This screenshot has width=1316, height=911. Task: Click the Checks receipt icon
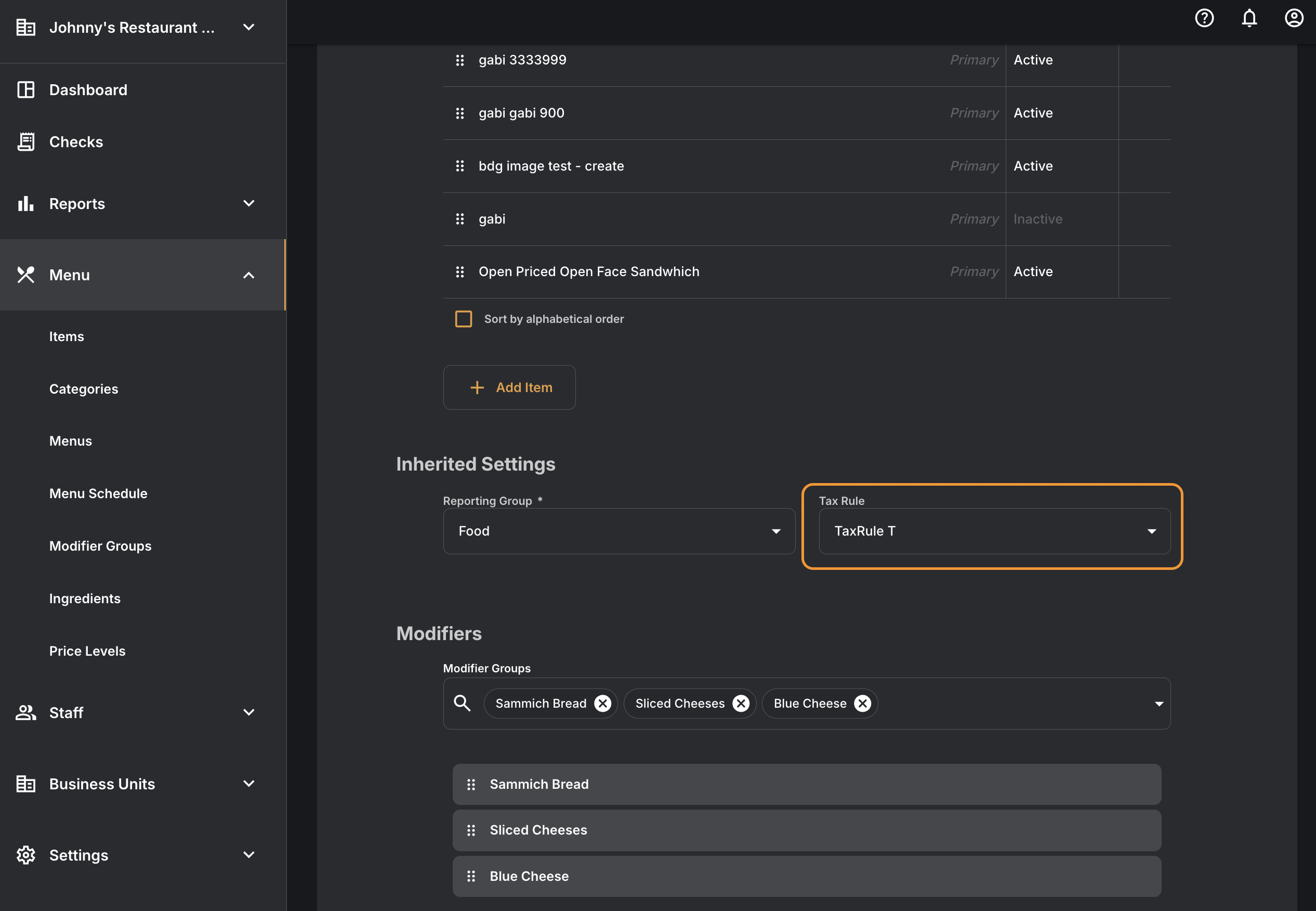[25, 141]
